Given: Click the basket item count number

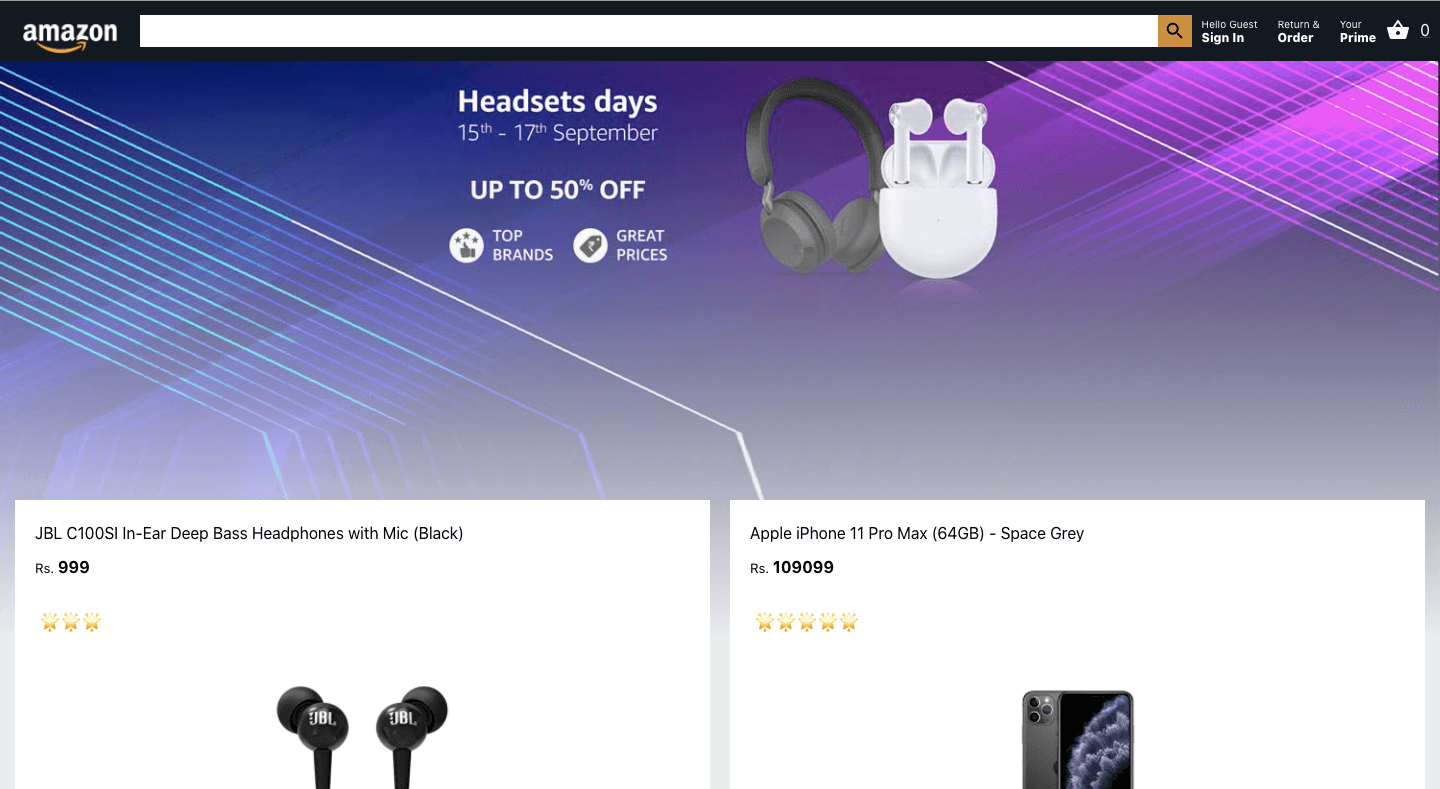Looking at the screenshot, I should 1425,31.
